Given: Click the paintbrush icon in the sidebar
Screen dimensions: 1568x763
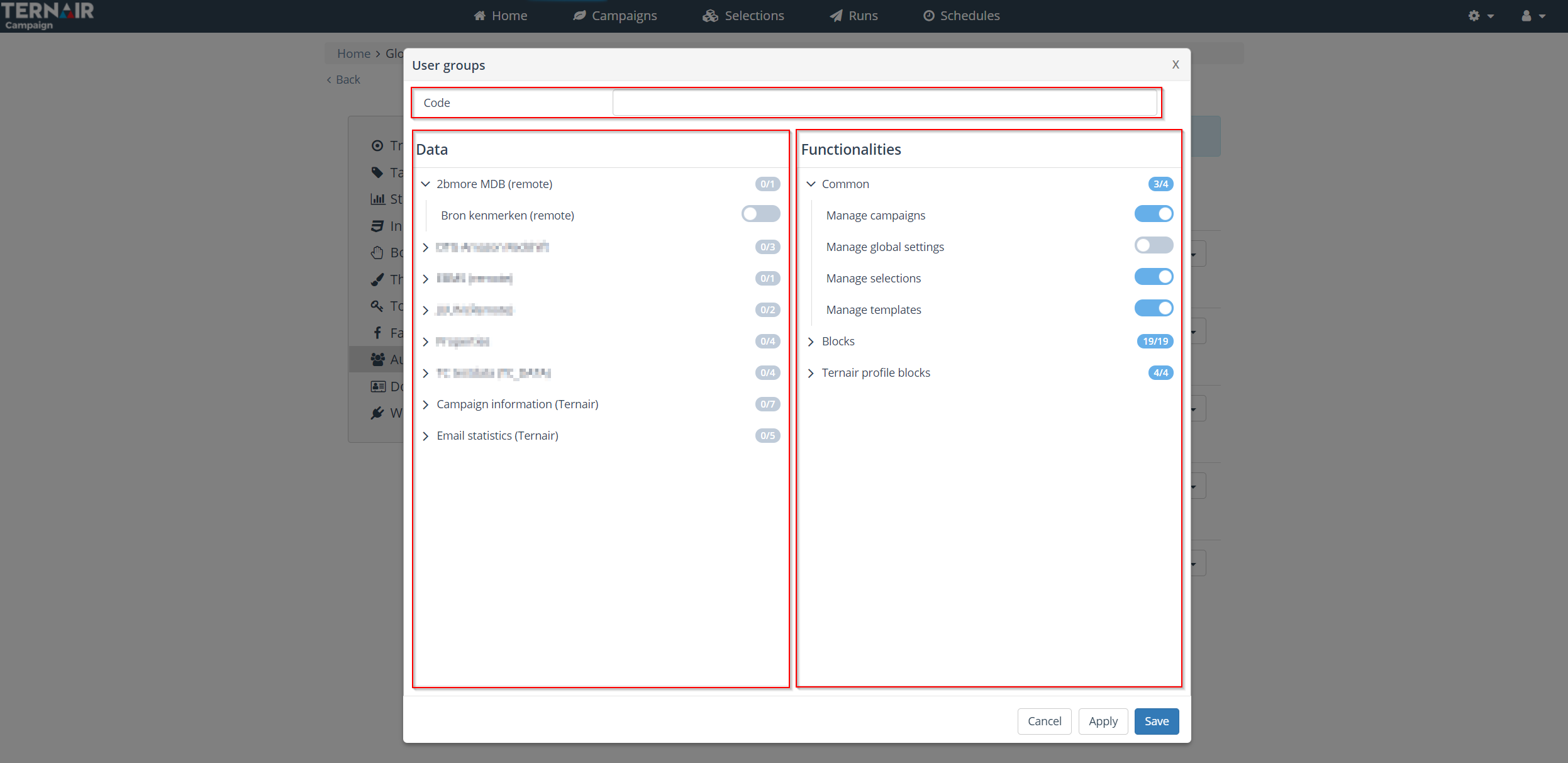Looking at the screenshot, I should pos(377,279).
